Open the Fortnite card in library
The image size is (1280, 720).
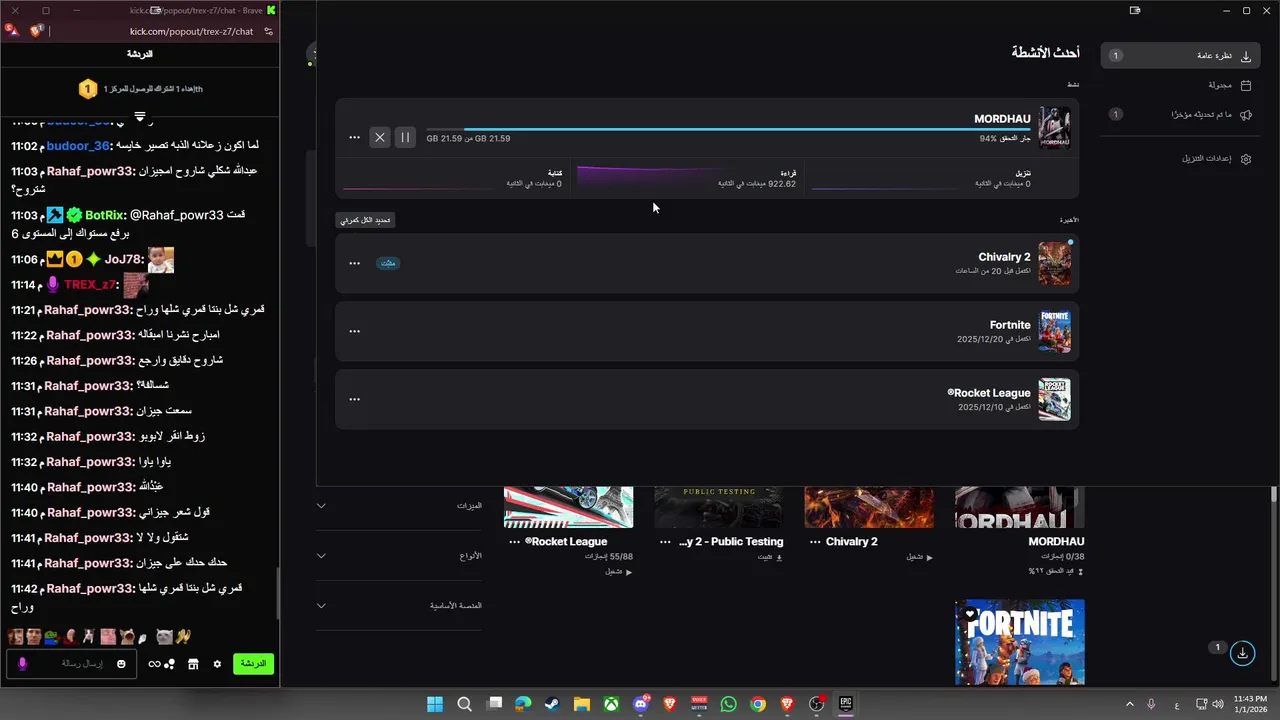point(1020,642)
